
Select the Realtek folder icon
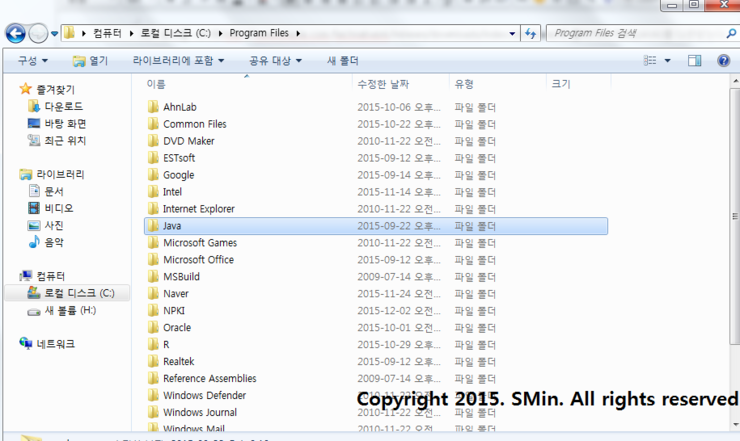pyautogui.click(x=153, y=362)
